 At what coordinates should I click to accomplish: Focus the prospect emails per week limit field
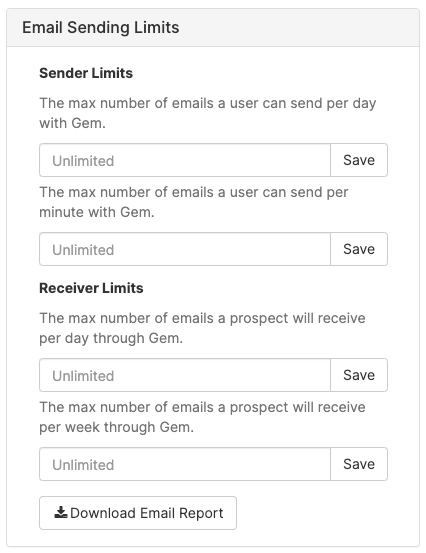click(x=185, y=464)
